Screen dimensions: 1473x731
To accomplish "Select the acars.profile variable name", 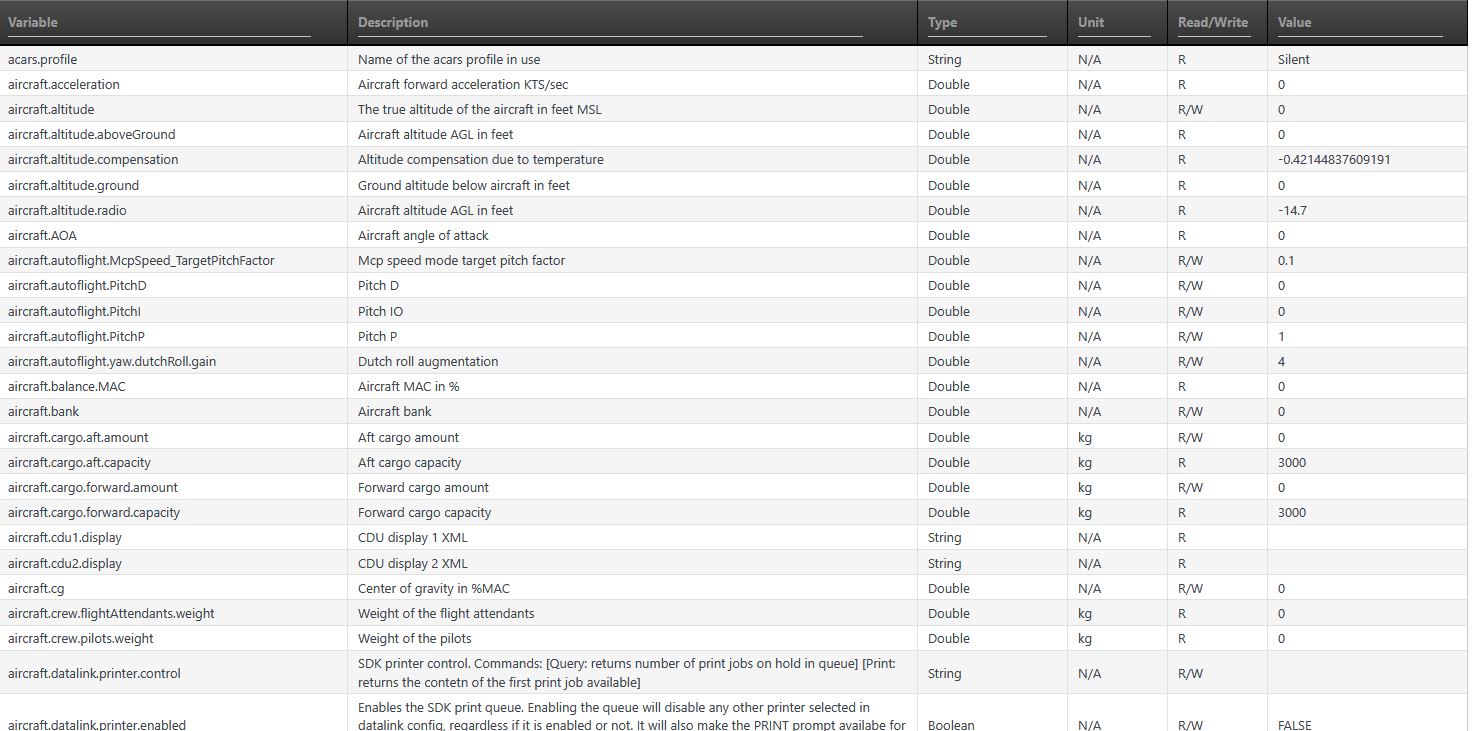I will click(42, 60).
